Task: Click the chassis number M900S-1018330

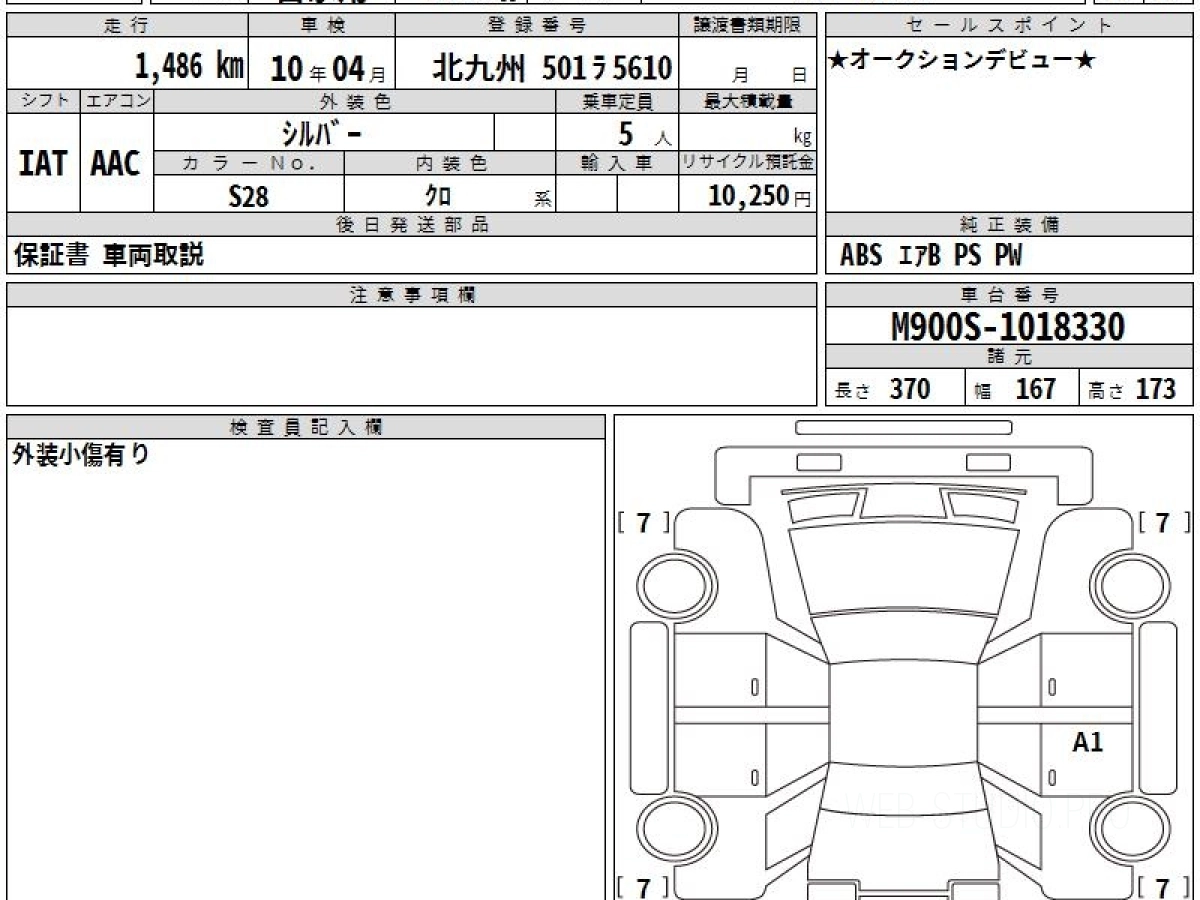Action: 1008,326
